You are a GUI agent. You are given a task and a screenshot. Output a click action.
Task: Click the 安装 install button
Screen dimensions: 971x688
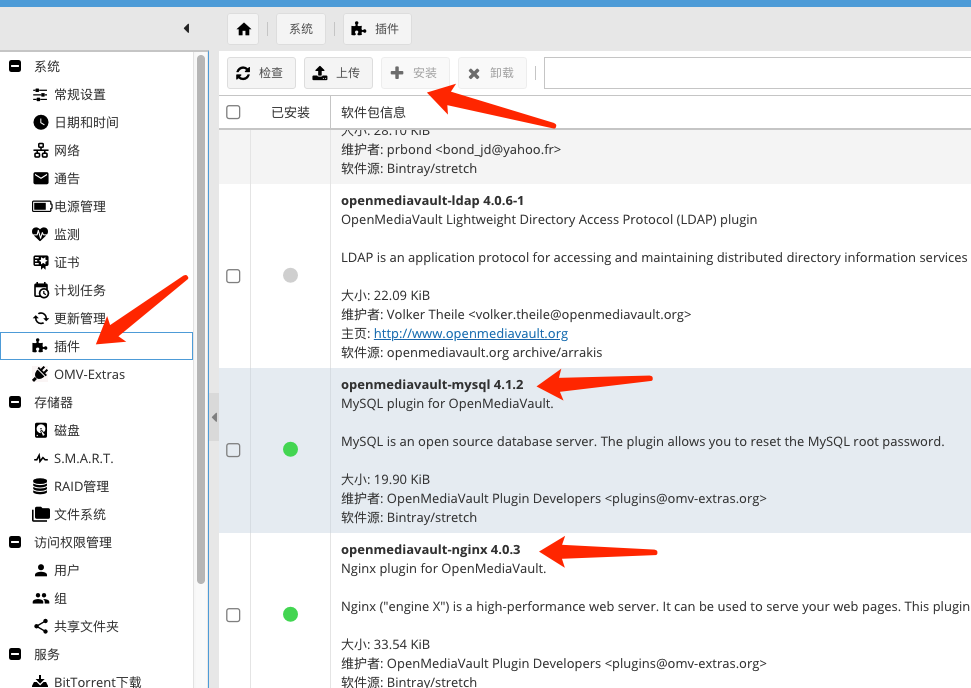(x=415, y=73)
